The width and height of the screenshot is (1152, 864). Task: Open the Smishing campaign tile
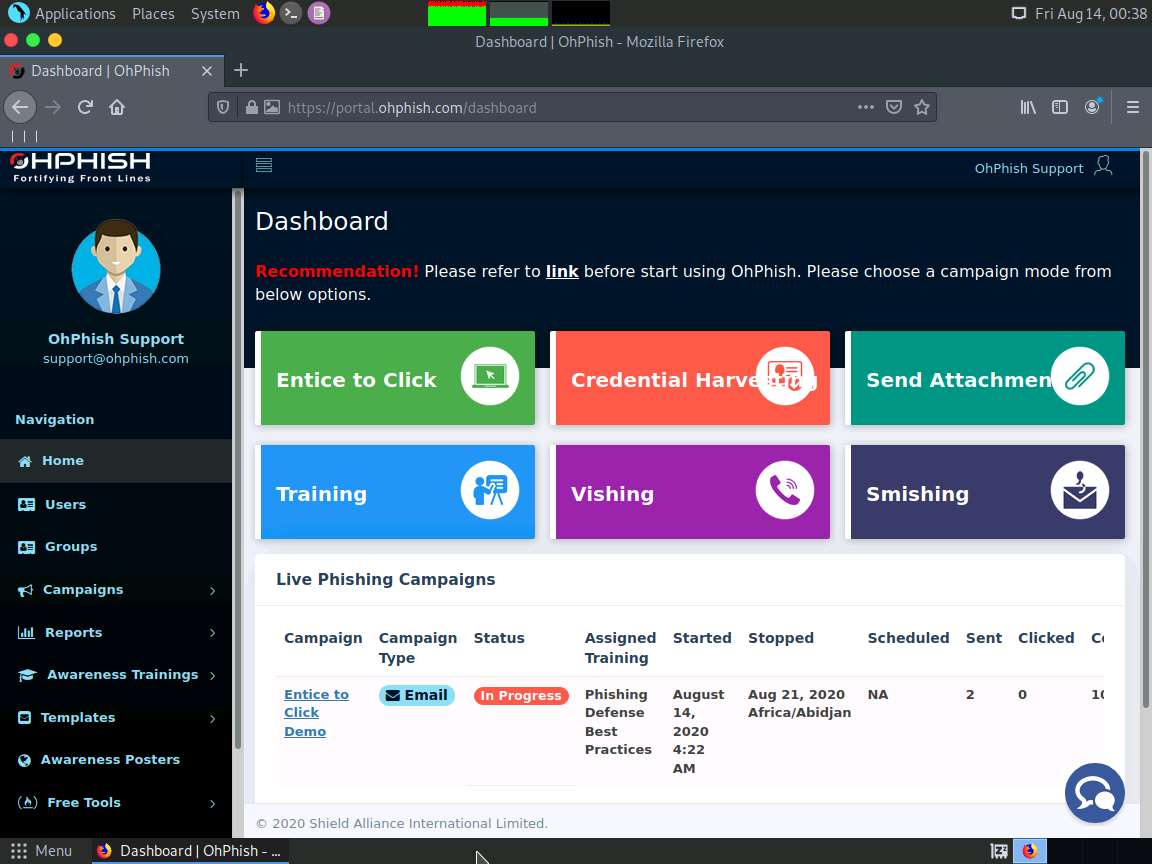point(984,492)
